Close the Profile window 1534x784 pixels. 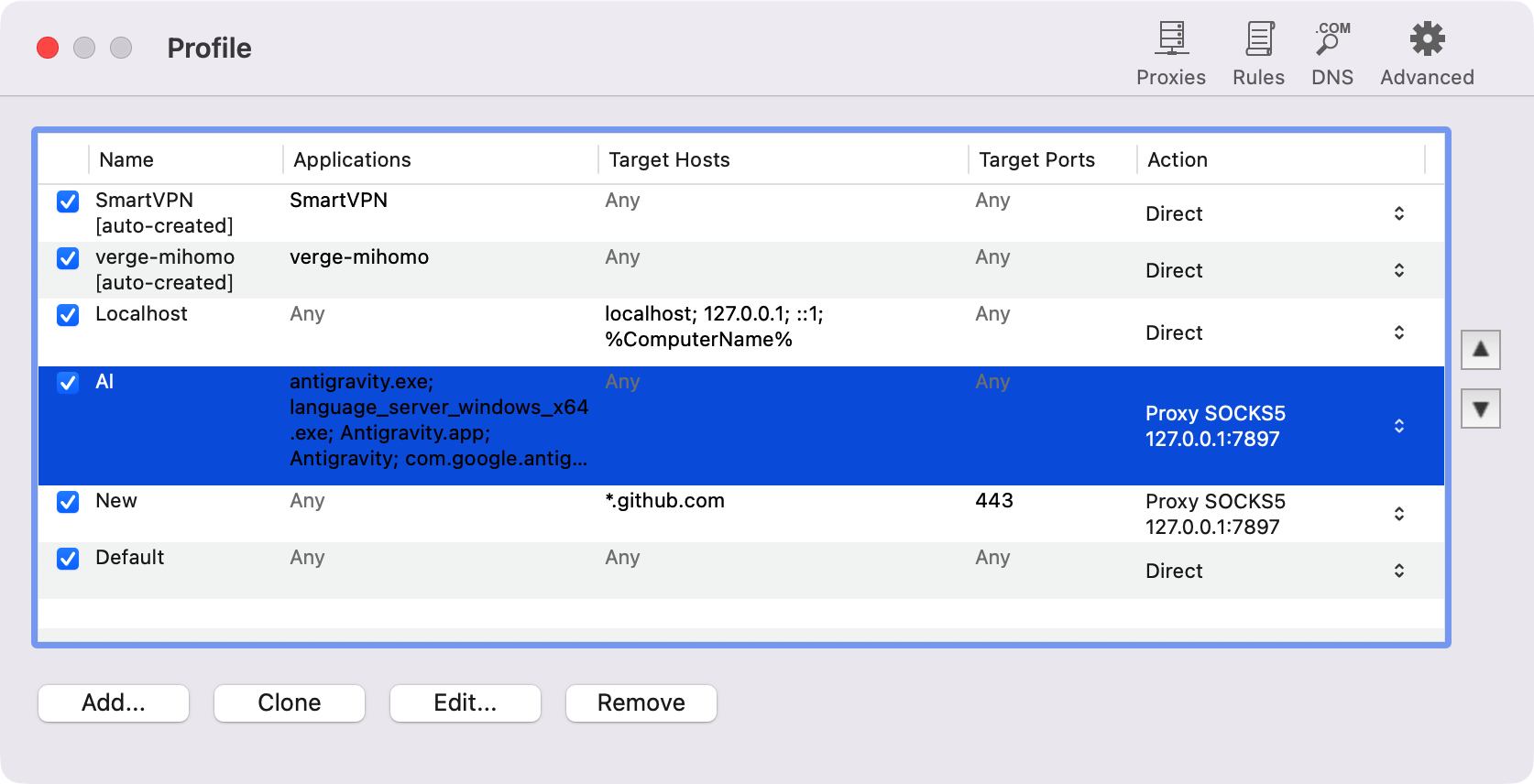[48, 48]
